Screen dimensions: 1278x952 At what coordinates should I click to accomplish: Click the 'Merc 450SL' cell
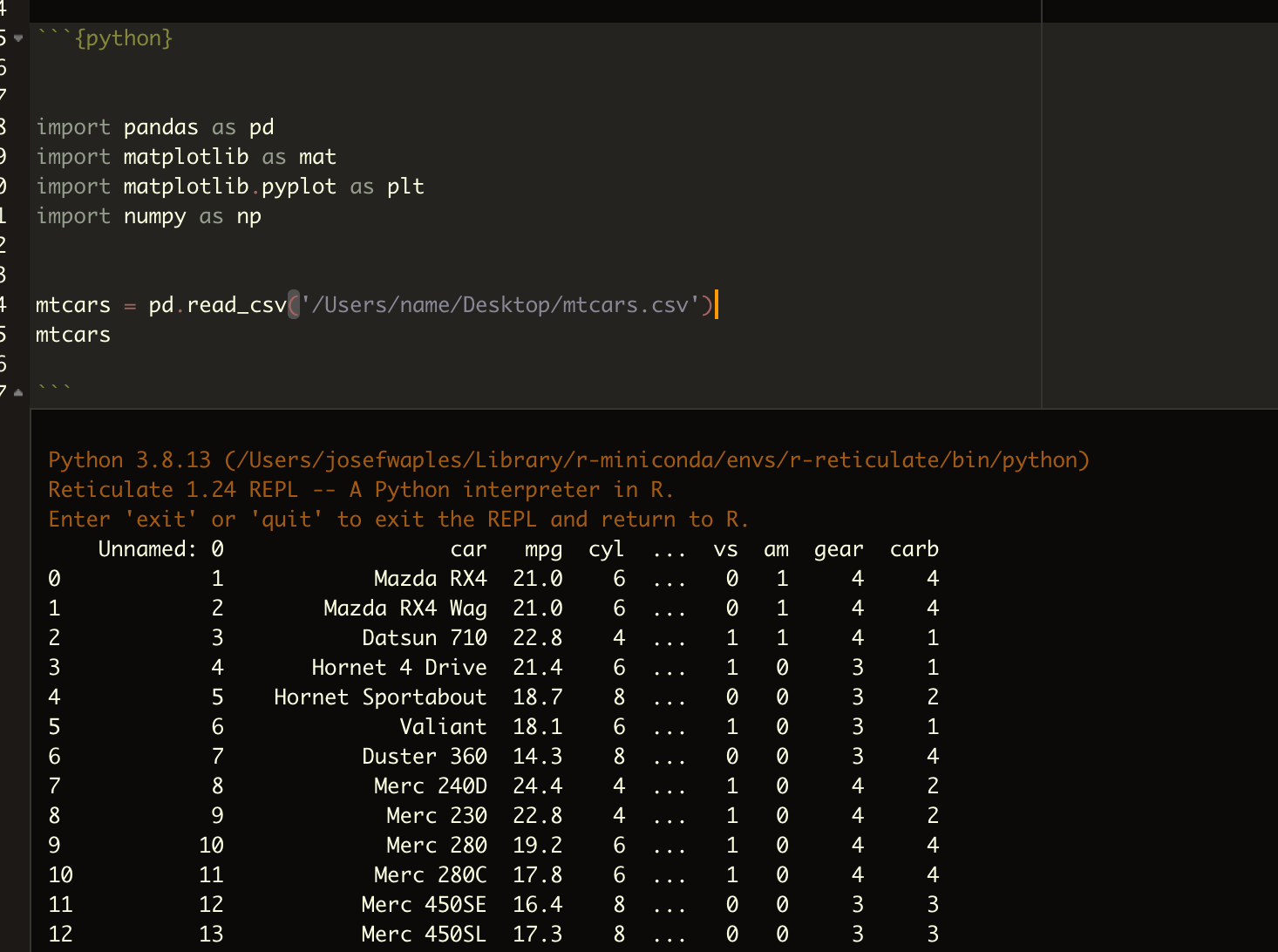pyautogui.click(x=424, y=935)
